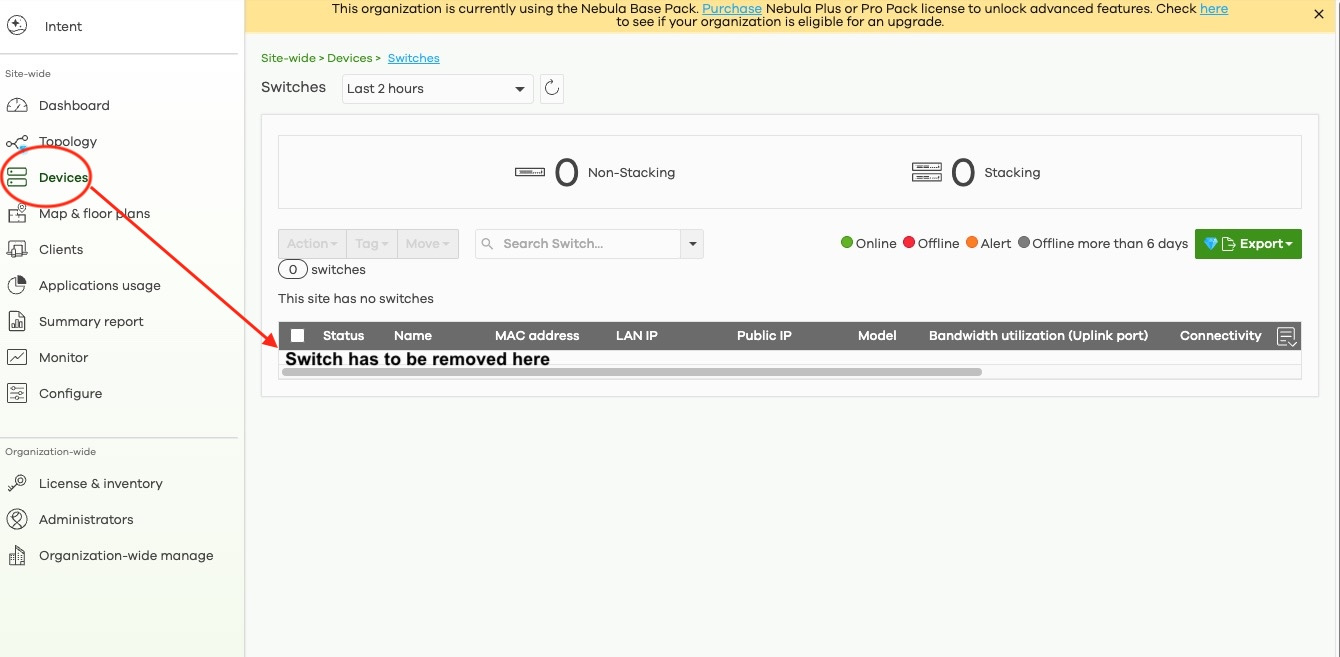Click the 0 switches count badge
Screen dimensions: 1340x657
pos(293,269)
